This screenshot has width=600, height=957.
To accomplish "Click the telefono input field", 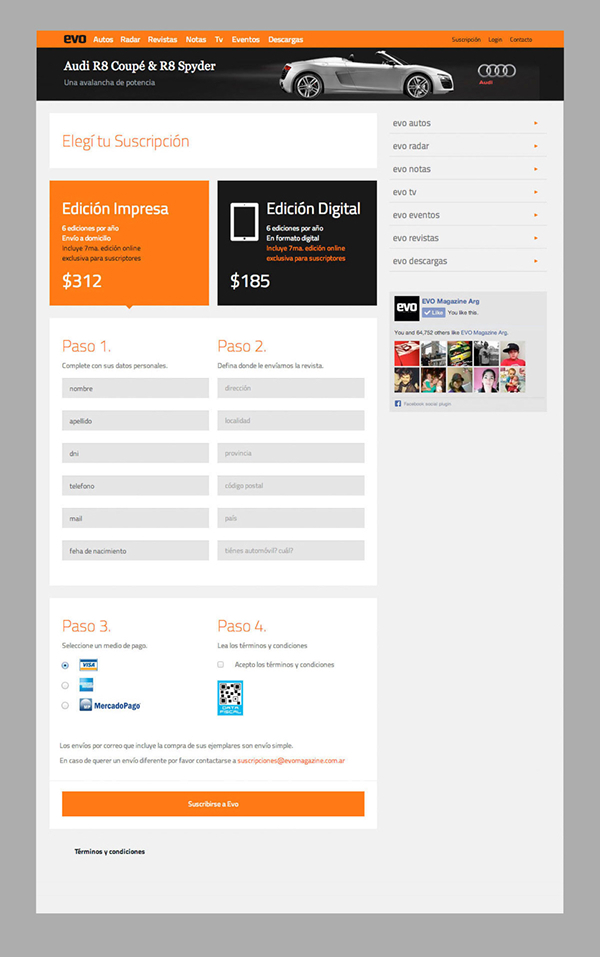I will [136, 486].
